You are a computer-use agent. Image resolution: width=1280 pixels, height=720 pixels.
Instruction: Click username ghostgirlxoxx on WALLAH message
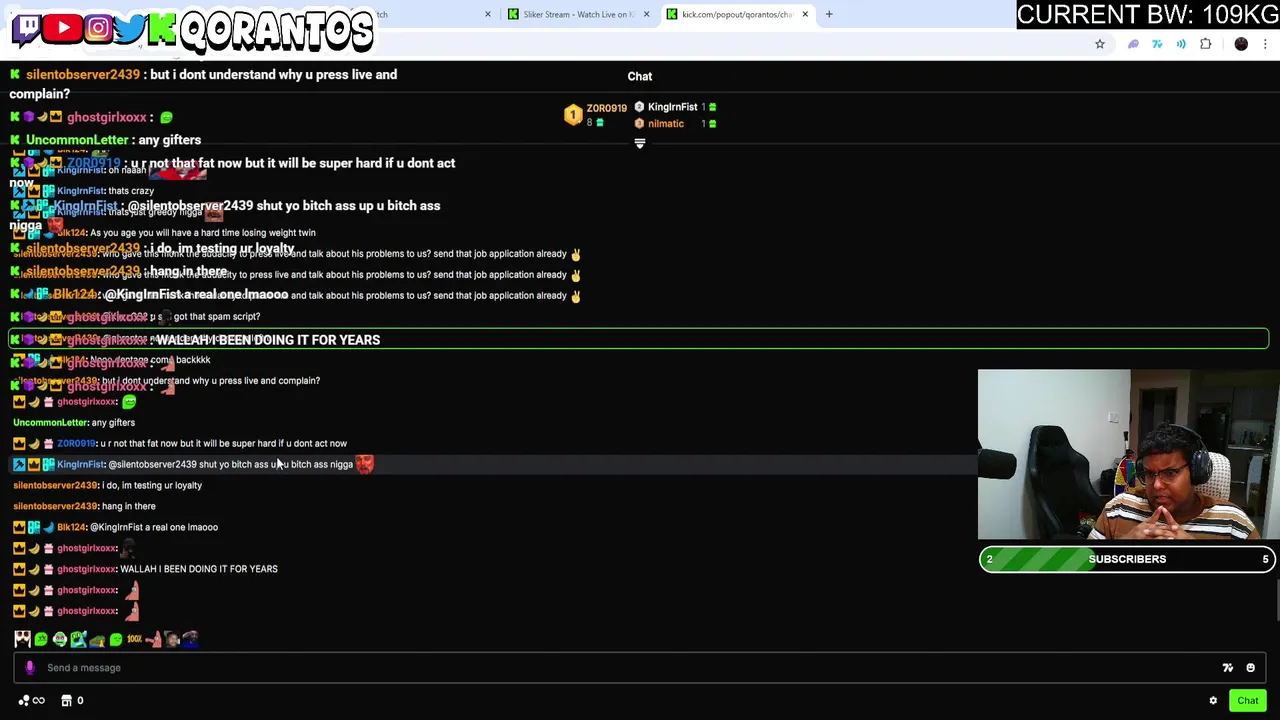tap(87, 569)
